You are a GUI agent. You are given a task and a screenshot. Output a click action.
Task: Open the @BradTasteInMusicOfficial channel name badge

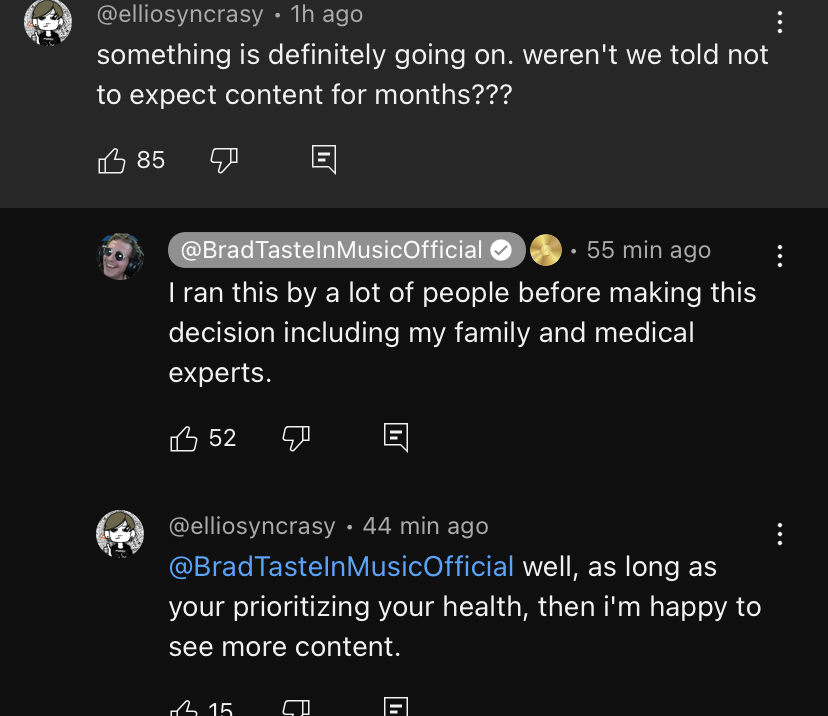point(346,250)
